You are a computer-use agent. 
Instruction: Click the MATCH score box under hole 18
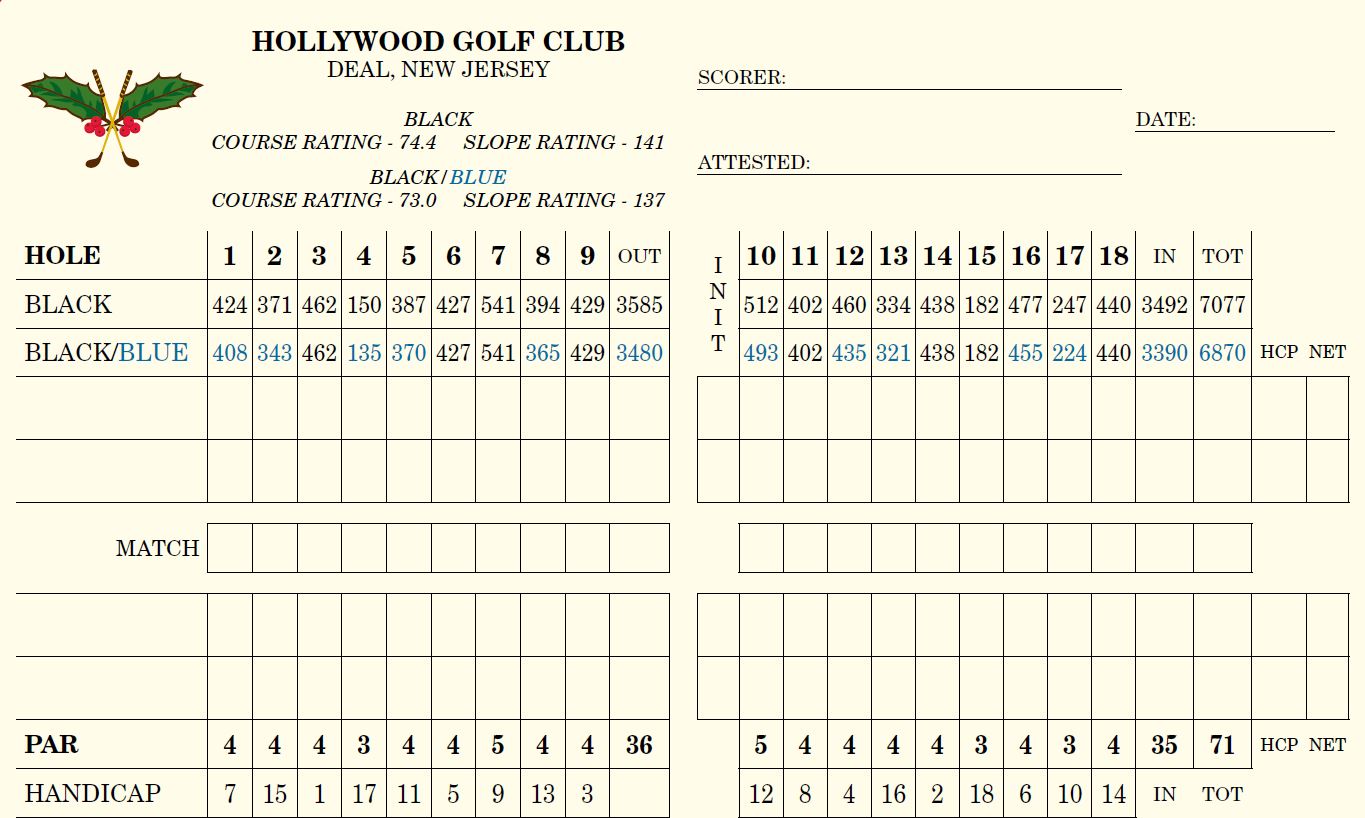point(1113,548)
